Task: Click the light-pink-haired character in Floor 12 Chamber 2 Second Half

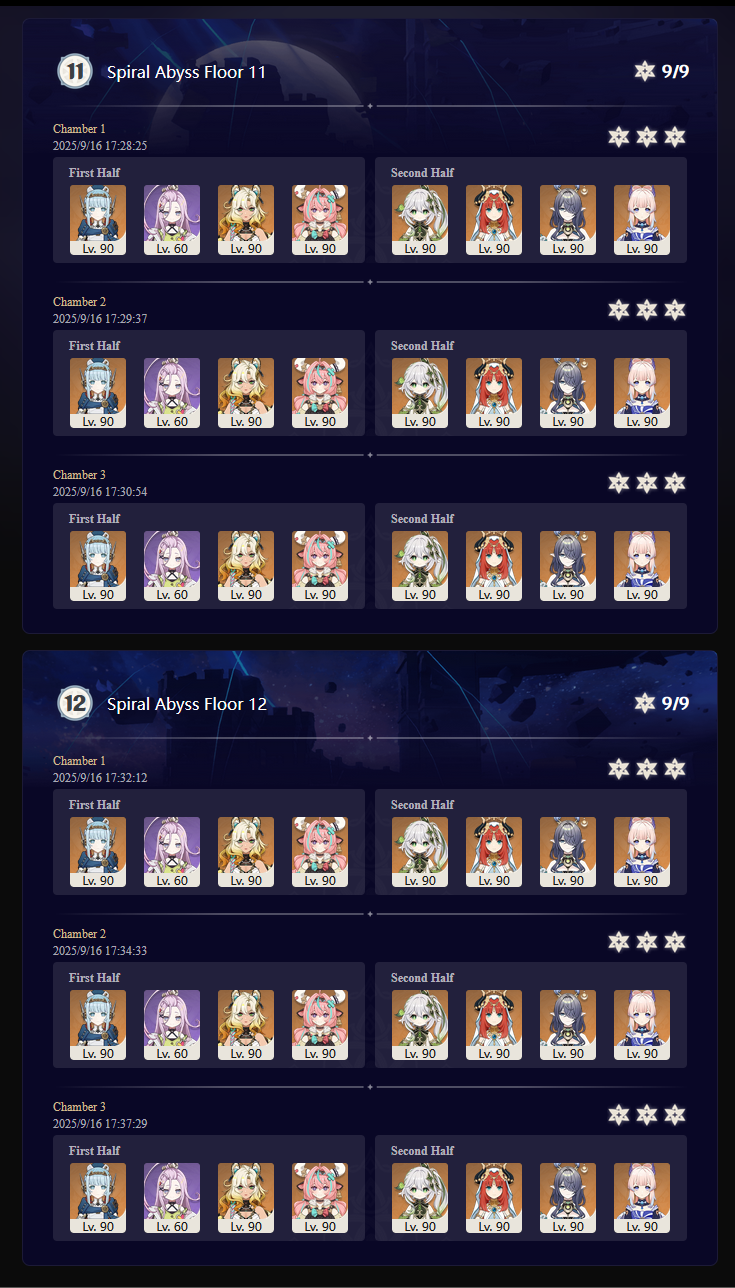Action: [x=642, y=1025]
